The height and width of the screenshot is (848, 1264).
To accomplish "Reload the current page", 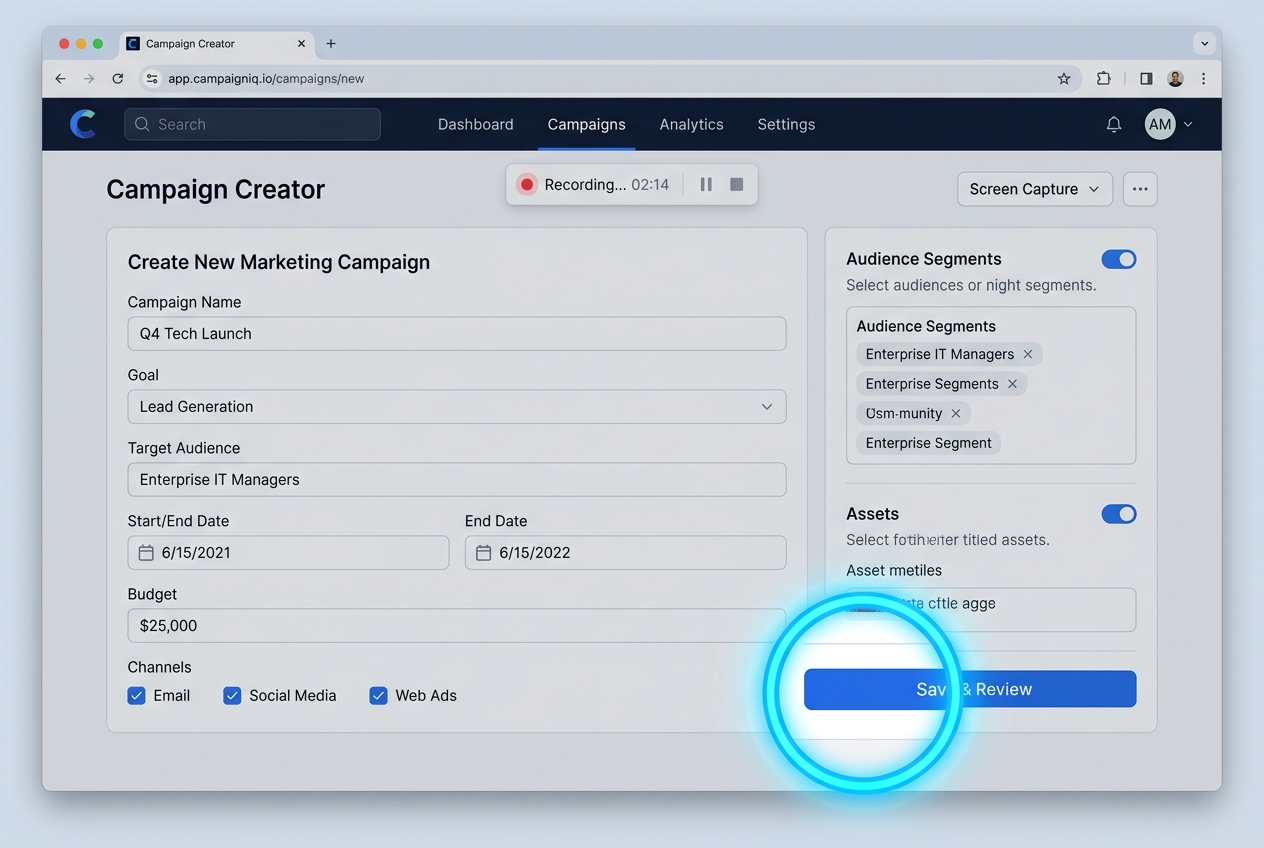I will tap(118, 79).
